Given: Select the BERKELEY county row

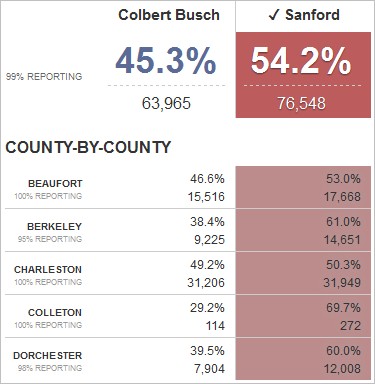Looking at the screenshot, I should point(188,230).
